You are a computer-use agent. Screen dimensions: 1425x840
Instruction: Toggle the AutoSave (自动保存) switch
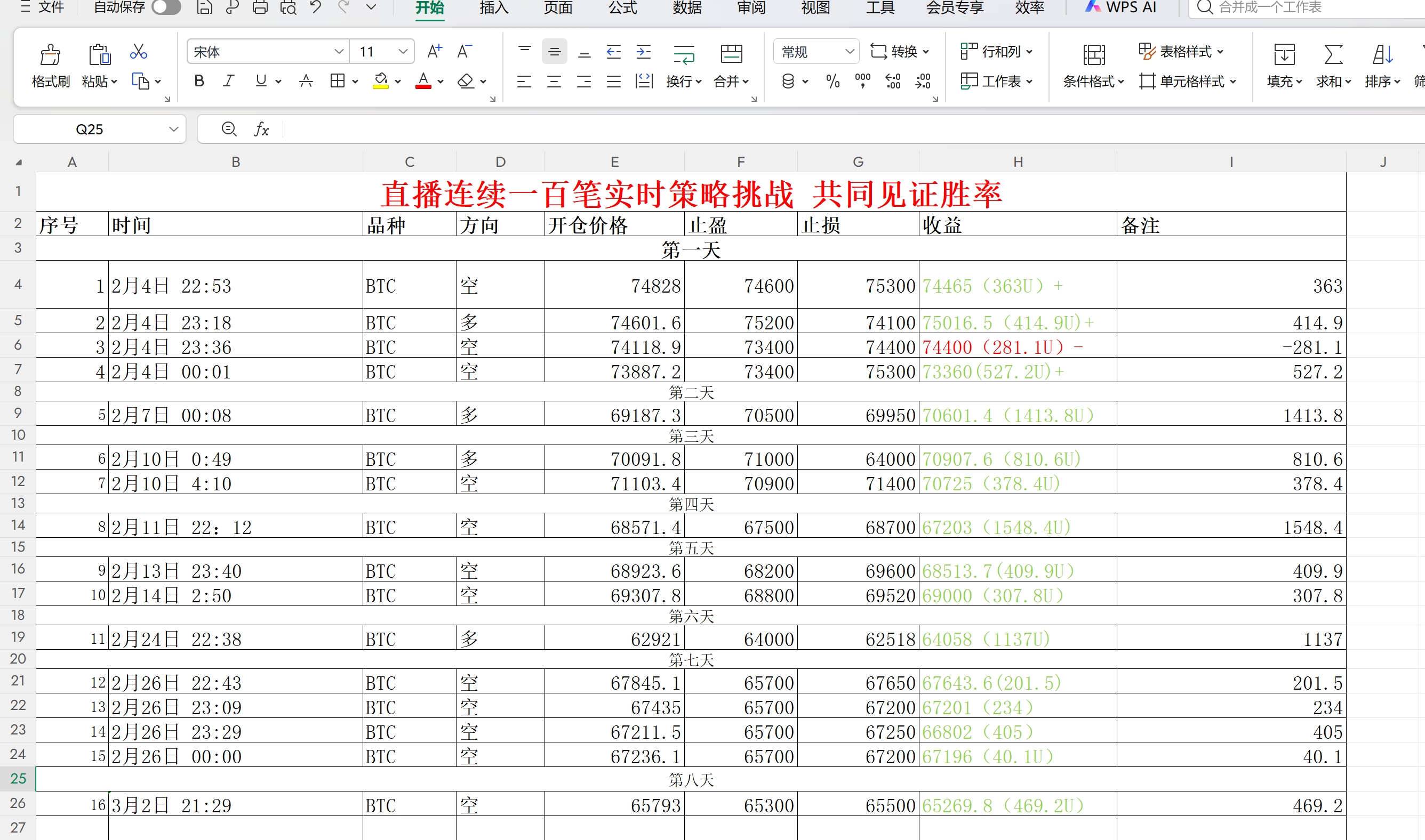coord(166,7)
